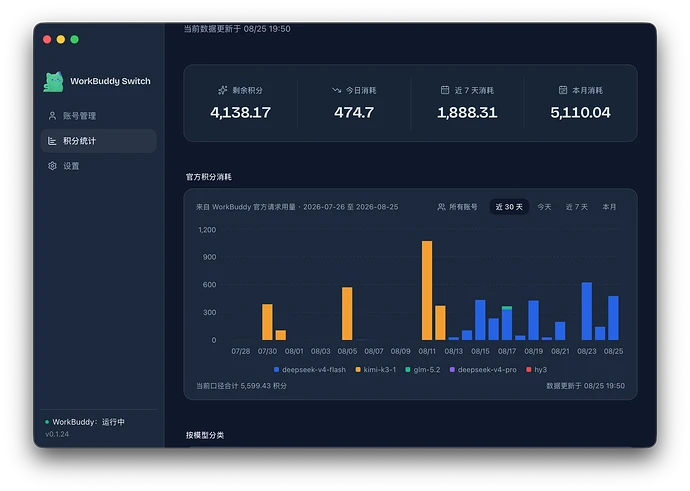
Task: Click the 1,200 y-axis label
Action: 207,230
